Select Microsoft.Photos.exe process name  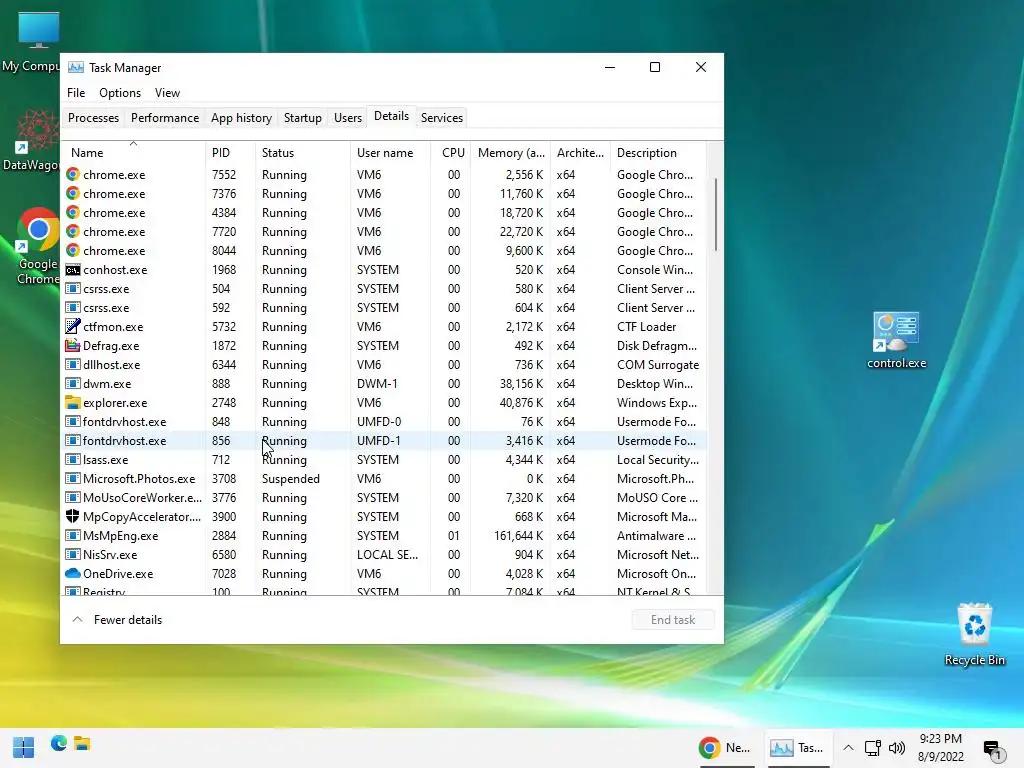(138, 479)
